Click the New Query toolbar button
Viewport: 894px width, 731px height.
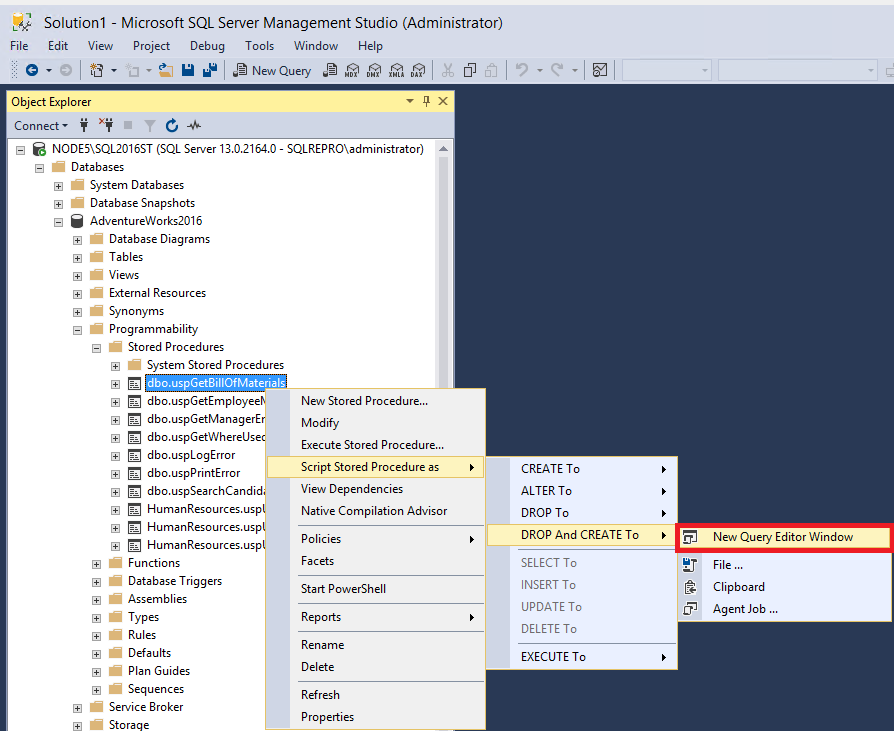click(273, 70)
